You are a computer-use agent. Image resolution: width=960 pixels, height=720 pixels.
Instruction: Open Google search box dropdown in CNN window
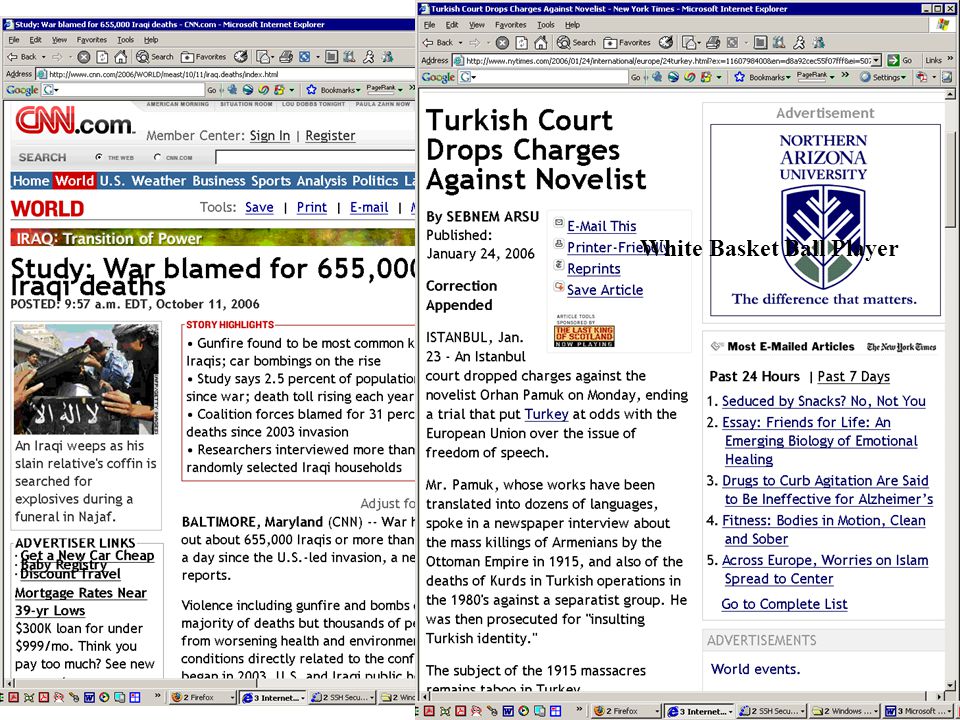coord(56,90)
